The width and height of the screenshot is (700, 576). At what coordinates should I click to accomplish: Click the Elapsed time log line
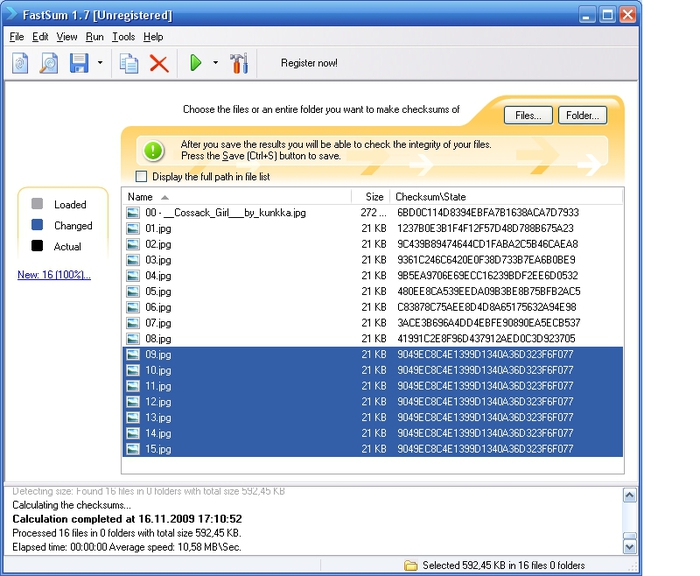point(127,547)
